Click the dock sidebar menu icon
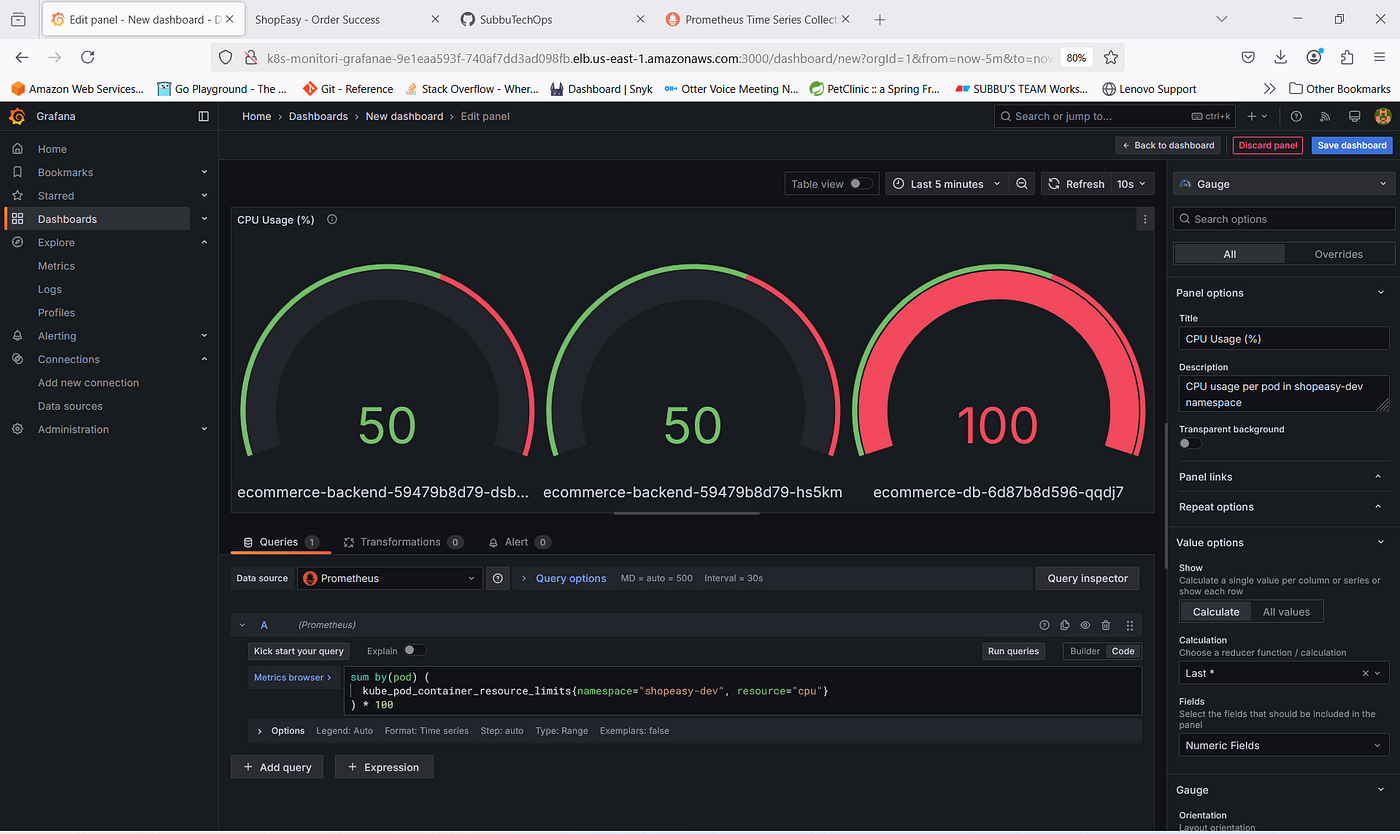Screen dimensions: 1400x834 (x=204, y=116)
